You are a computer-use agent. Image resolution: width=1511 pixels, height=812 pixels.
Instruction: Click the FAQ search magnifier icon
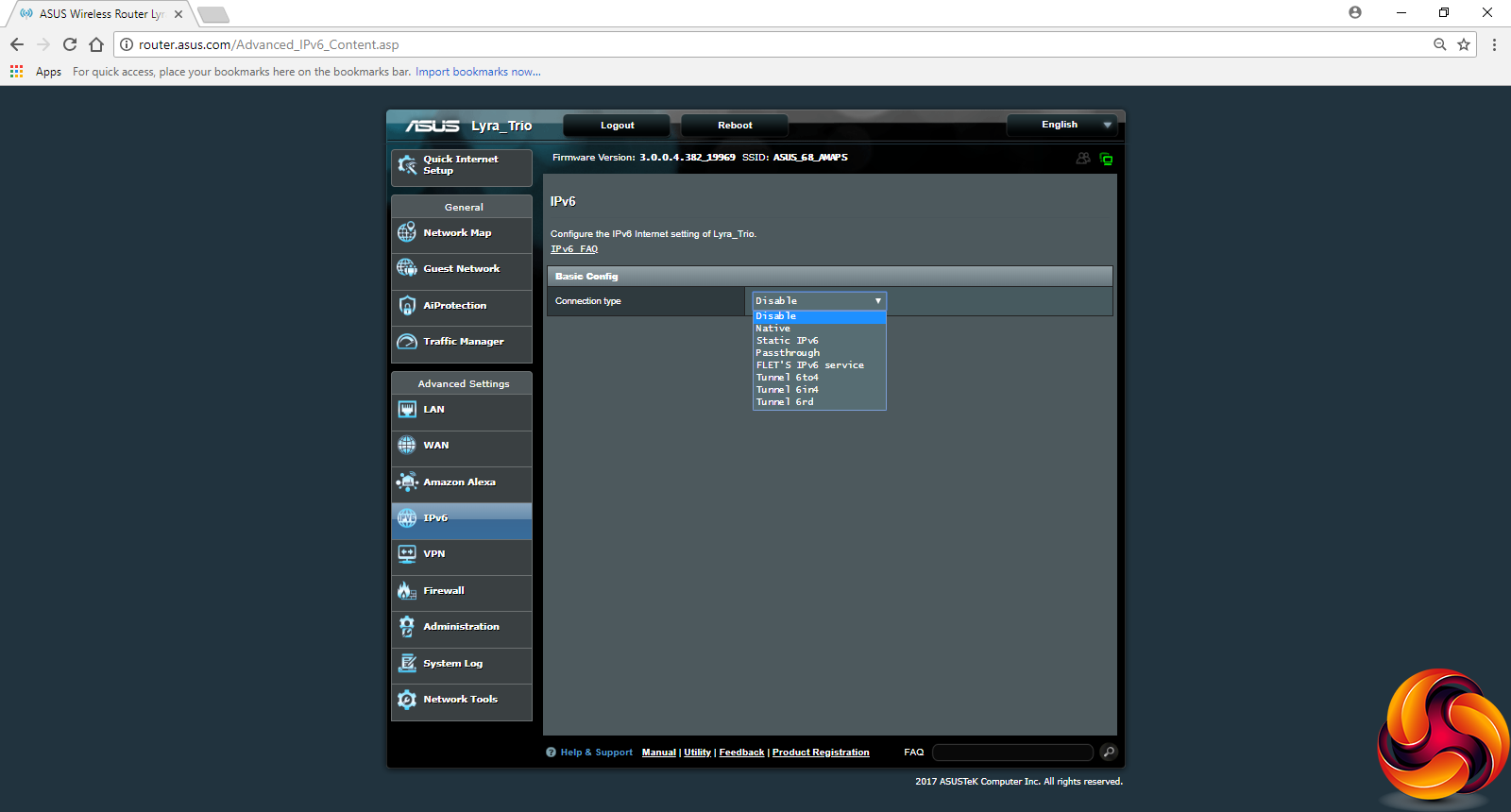coord(1109,753)
